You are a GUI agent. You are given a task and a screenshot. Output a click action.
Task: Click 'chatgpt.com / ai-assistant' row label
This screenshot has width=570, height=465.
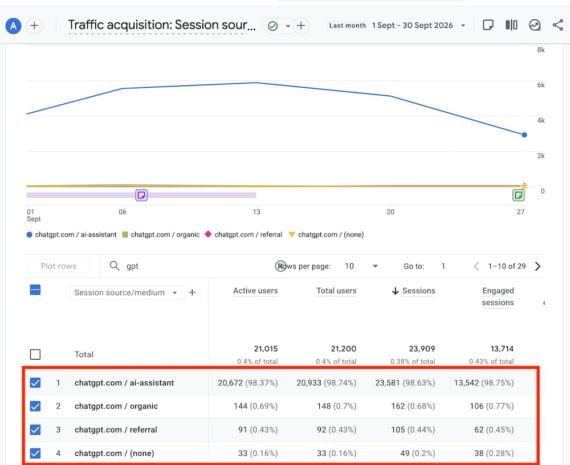click(x=124, y=383)
